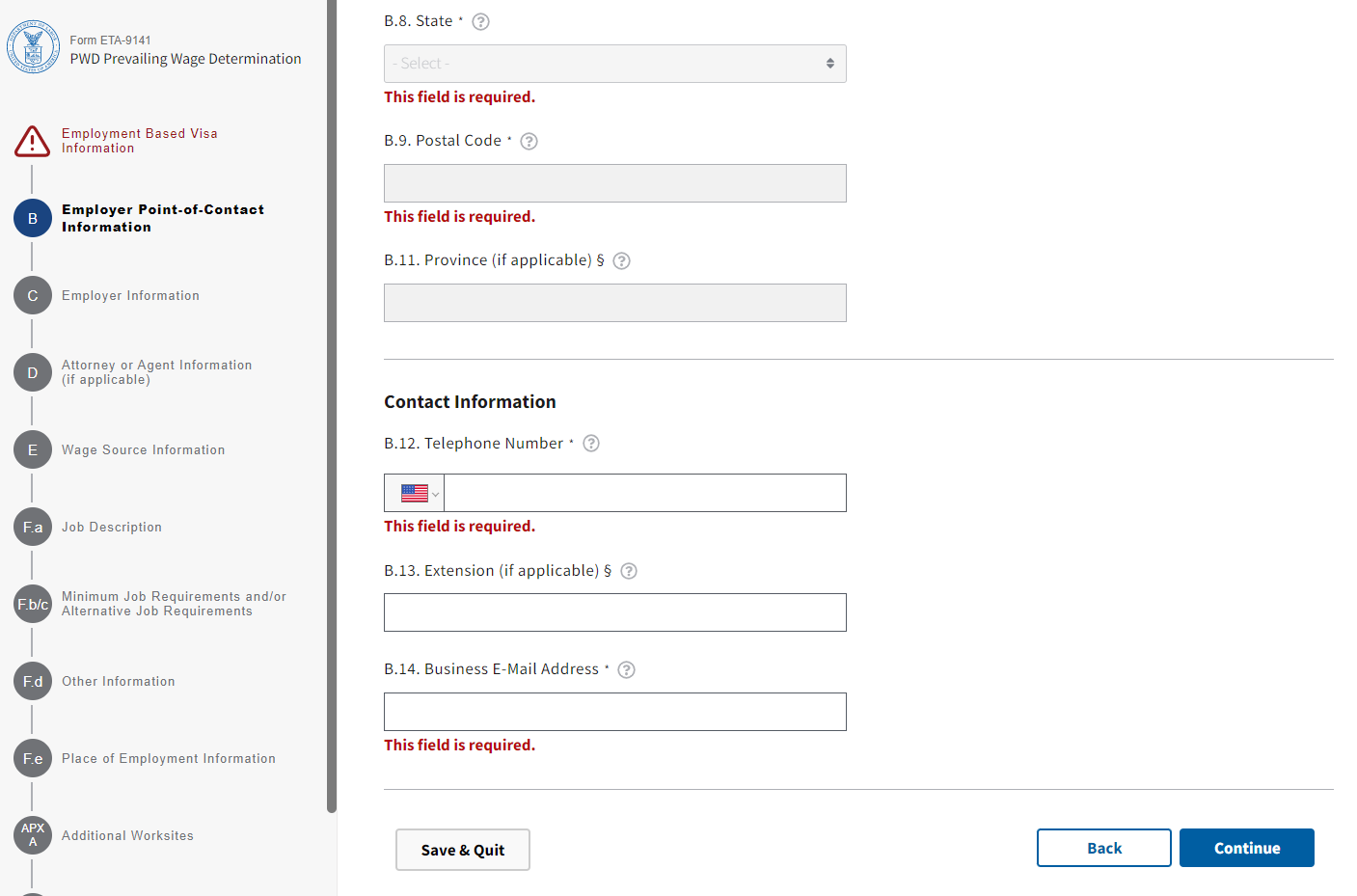
Task: Click the Save & Quit button
Action: [463, 850]
